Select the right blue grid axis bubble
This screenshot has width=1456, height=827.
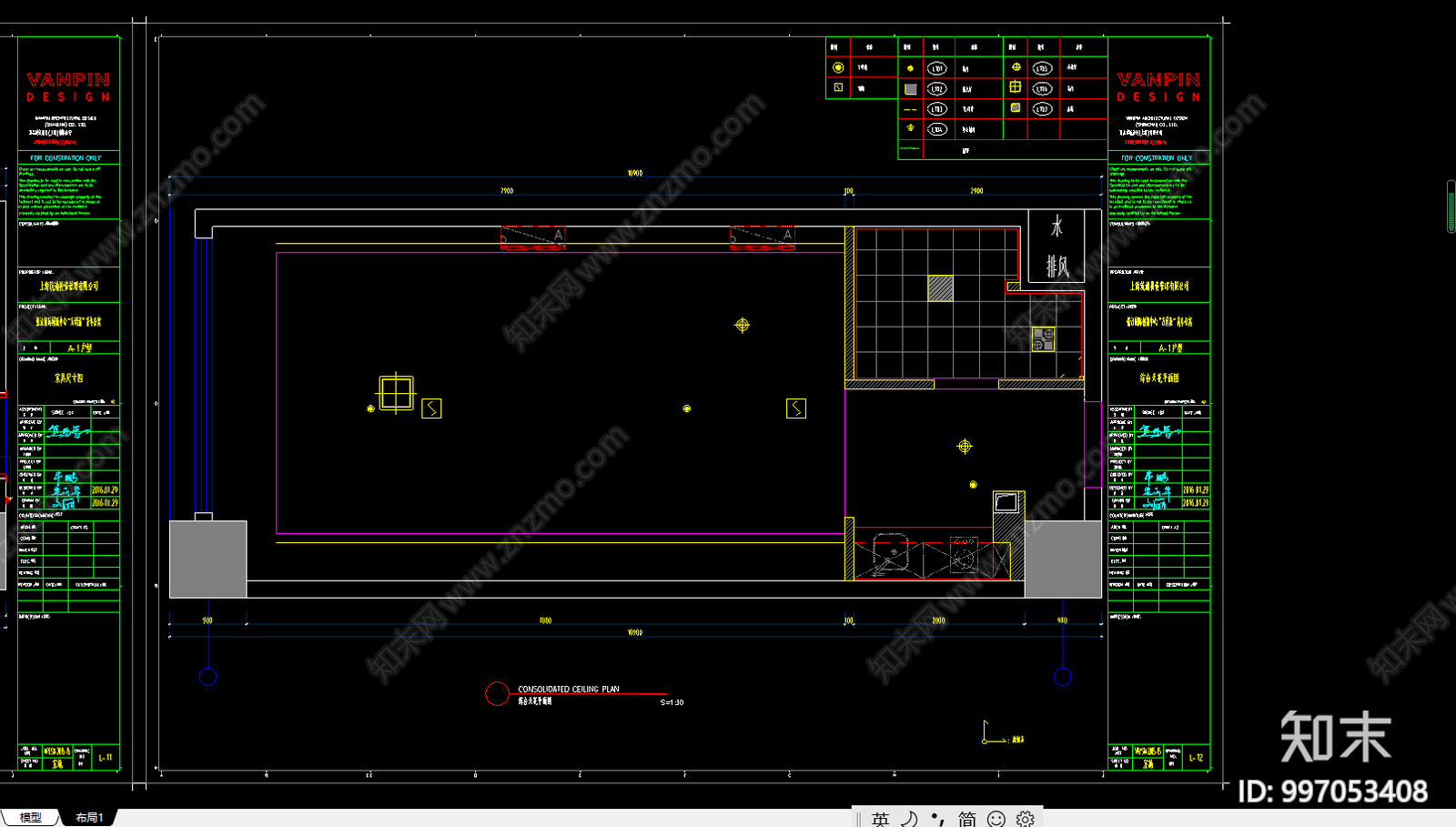click(x=1063, y=676)
